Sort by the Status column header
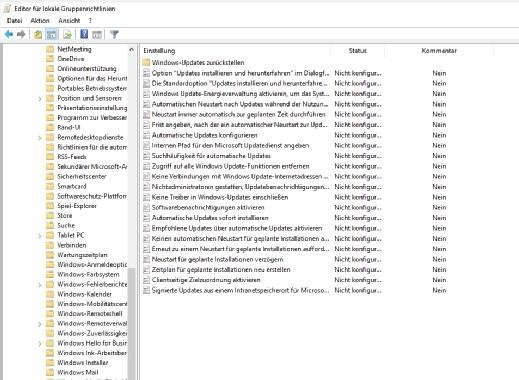 click(x=357, y=51)
